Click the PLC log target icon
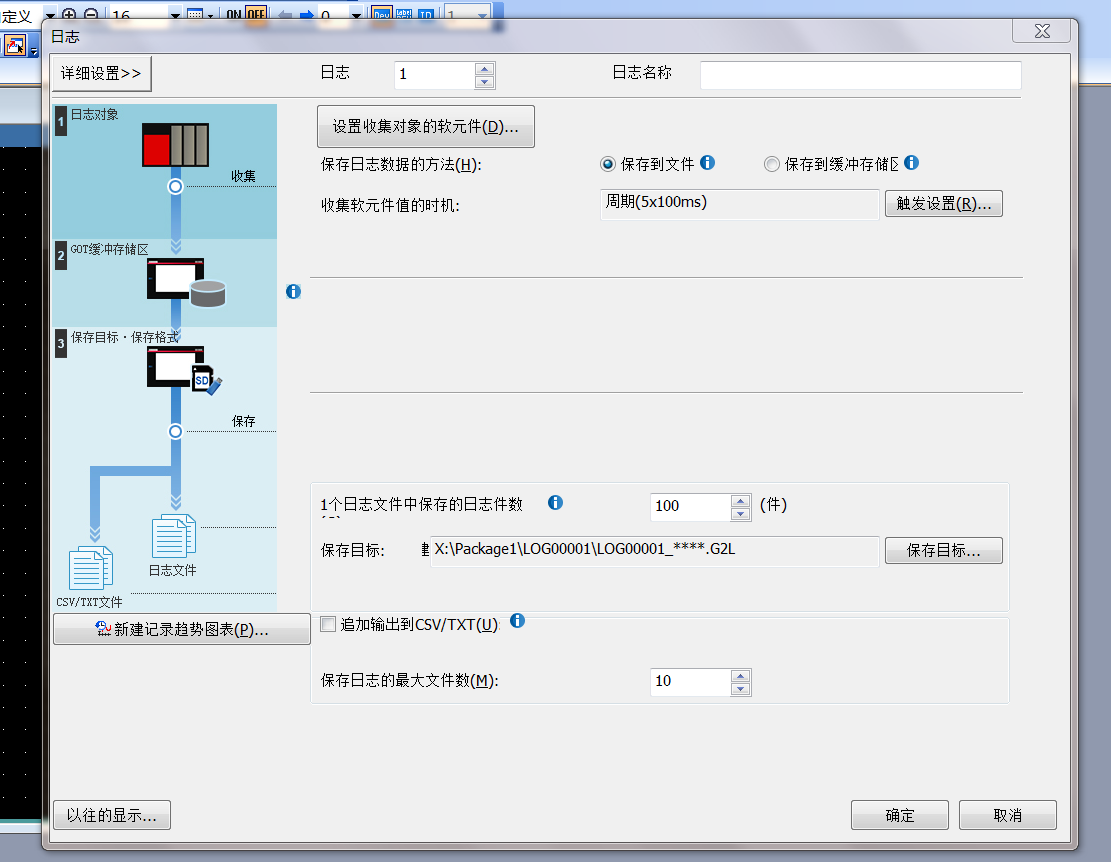1111x862 pixels. (175, 145)
